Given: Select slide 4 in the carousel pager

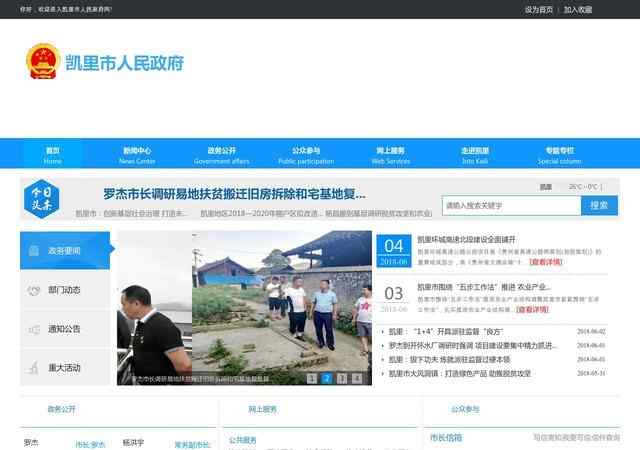Looking at the screenshot, I should coord(357,379).
